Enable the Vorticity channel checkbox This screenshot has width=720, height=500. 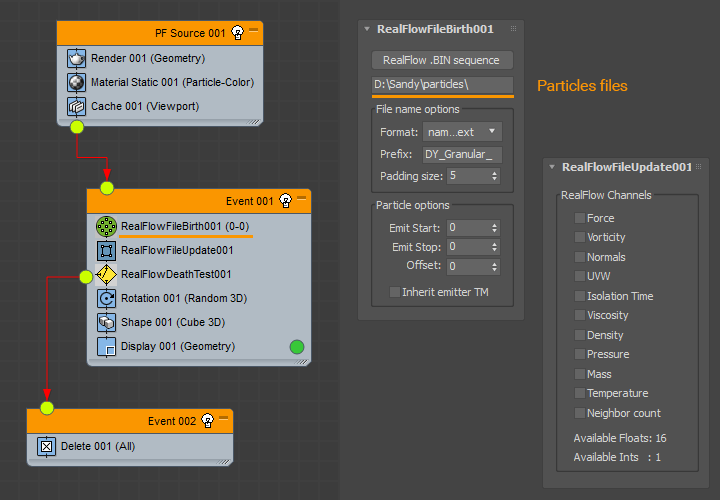click(x=580, y=237)
